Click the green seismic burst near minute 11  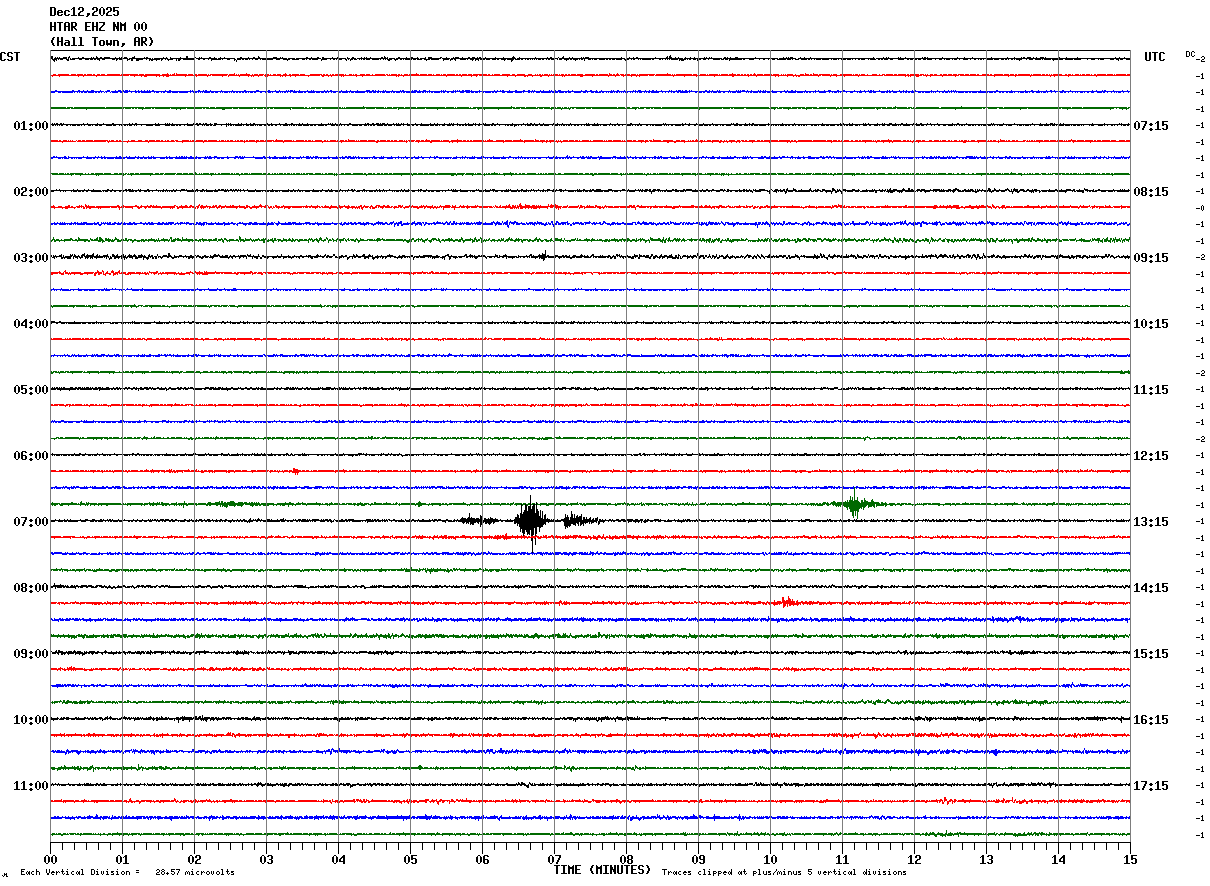pyautogui.click(x=855, y=504)
